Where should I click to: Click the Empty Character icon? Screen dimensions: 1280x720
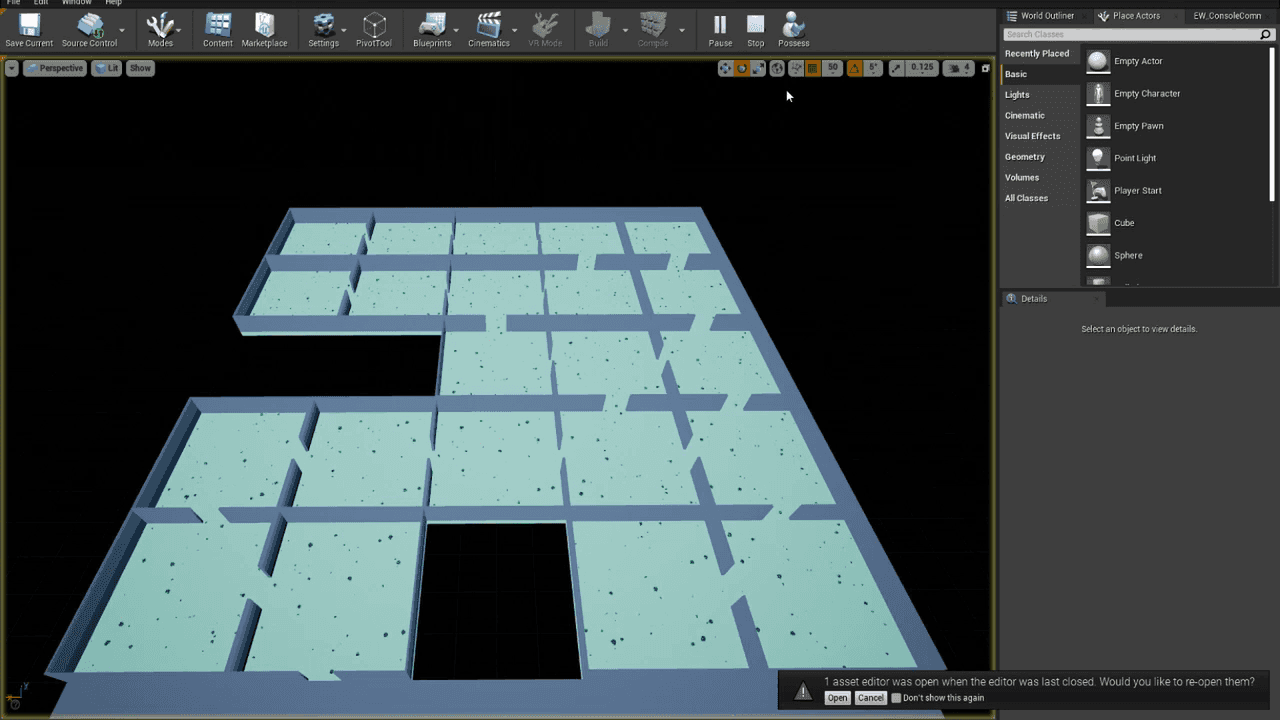[1098, 94]
